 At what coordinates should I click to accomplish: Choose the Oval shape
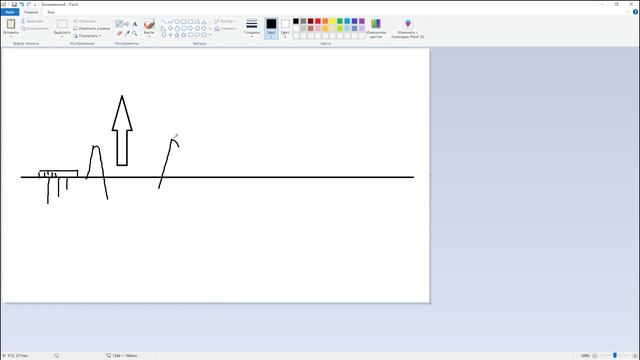(177, 22)
